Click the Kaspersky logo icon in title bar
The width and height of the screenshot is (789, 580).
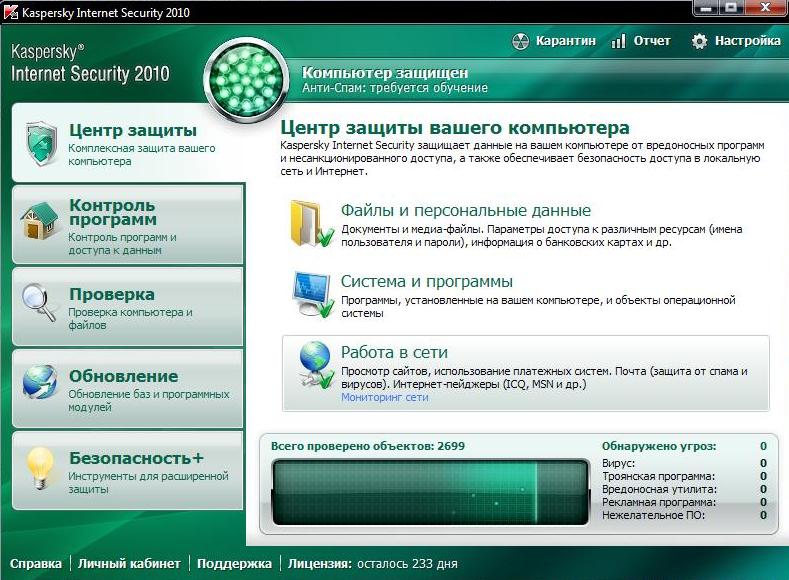11,11
